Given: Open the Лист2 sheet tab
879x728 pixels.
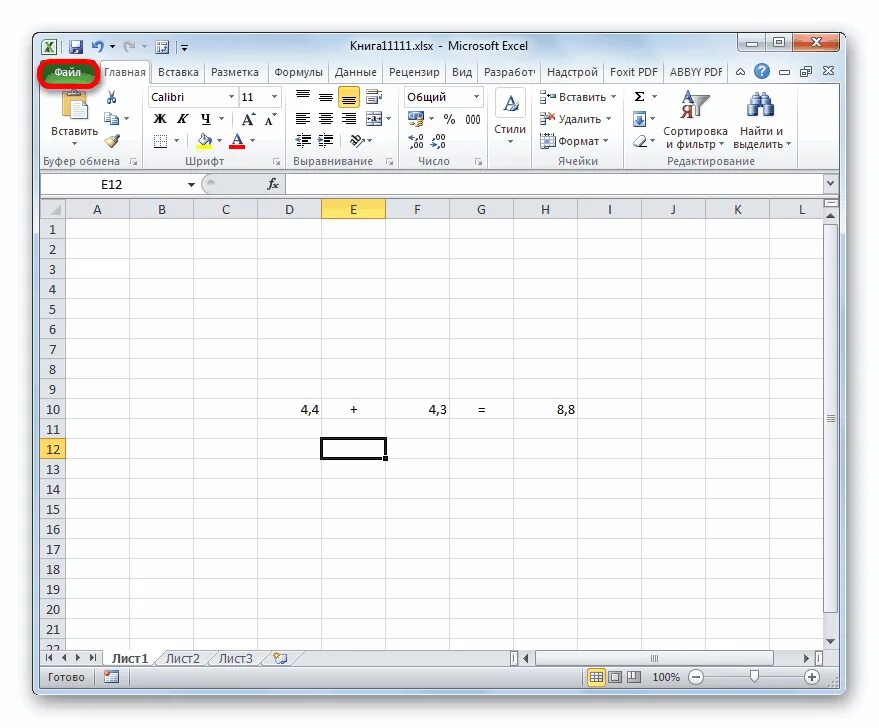Looking at the screenshot, I should click(x=183, y=659).
